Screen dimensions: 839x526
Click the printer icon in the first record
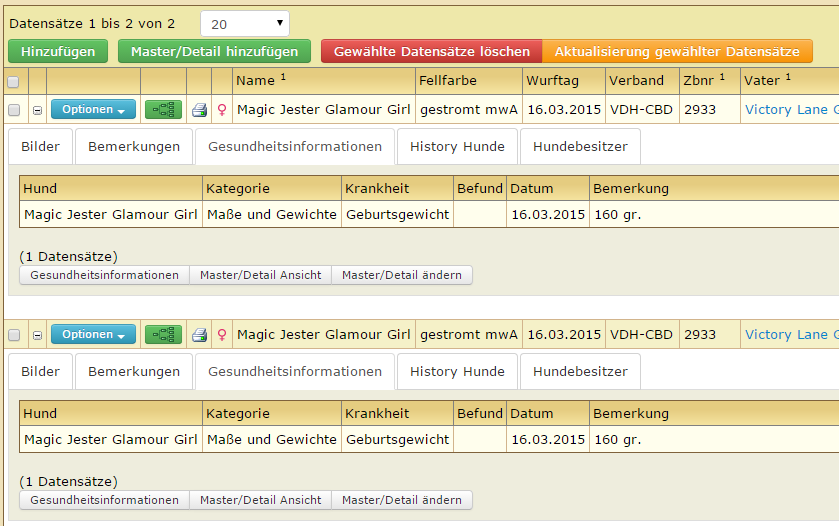199,110
